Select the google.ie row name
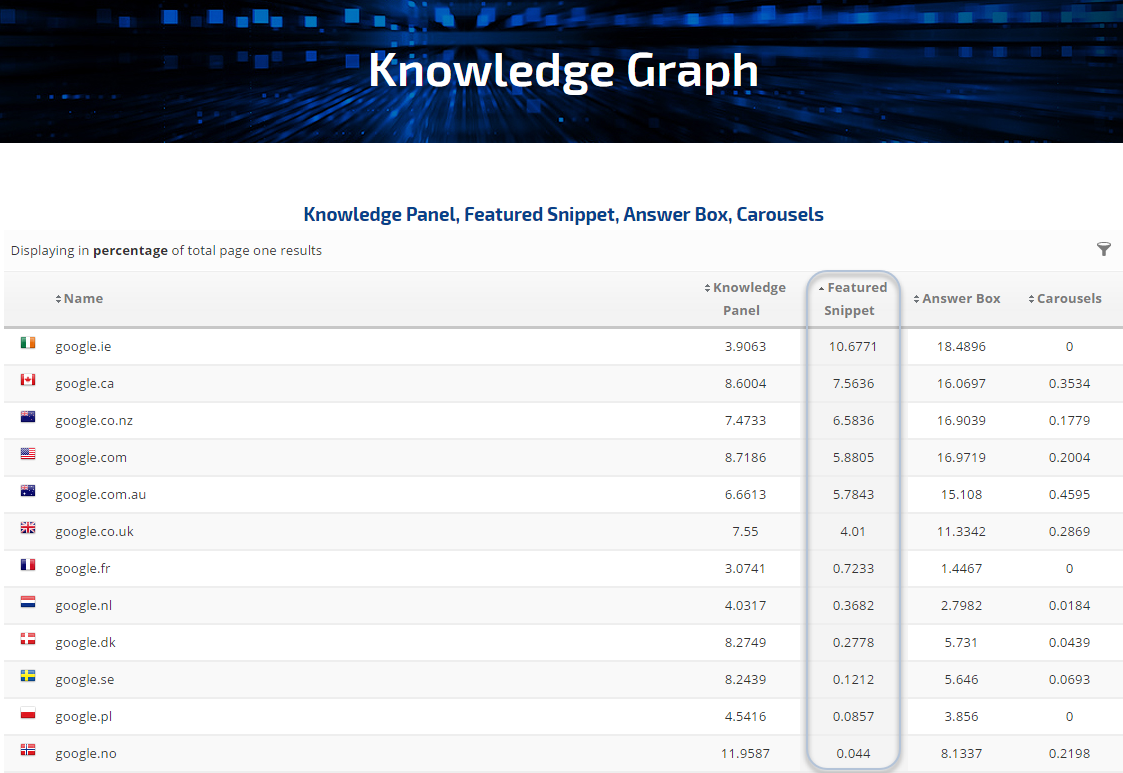Screen dimensions: 1123x773 (83, 347)
